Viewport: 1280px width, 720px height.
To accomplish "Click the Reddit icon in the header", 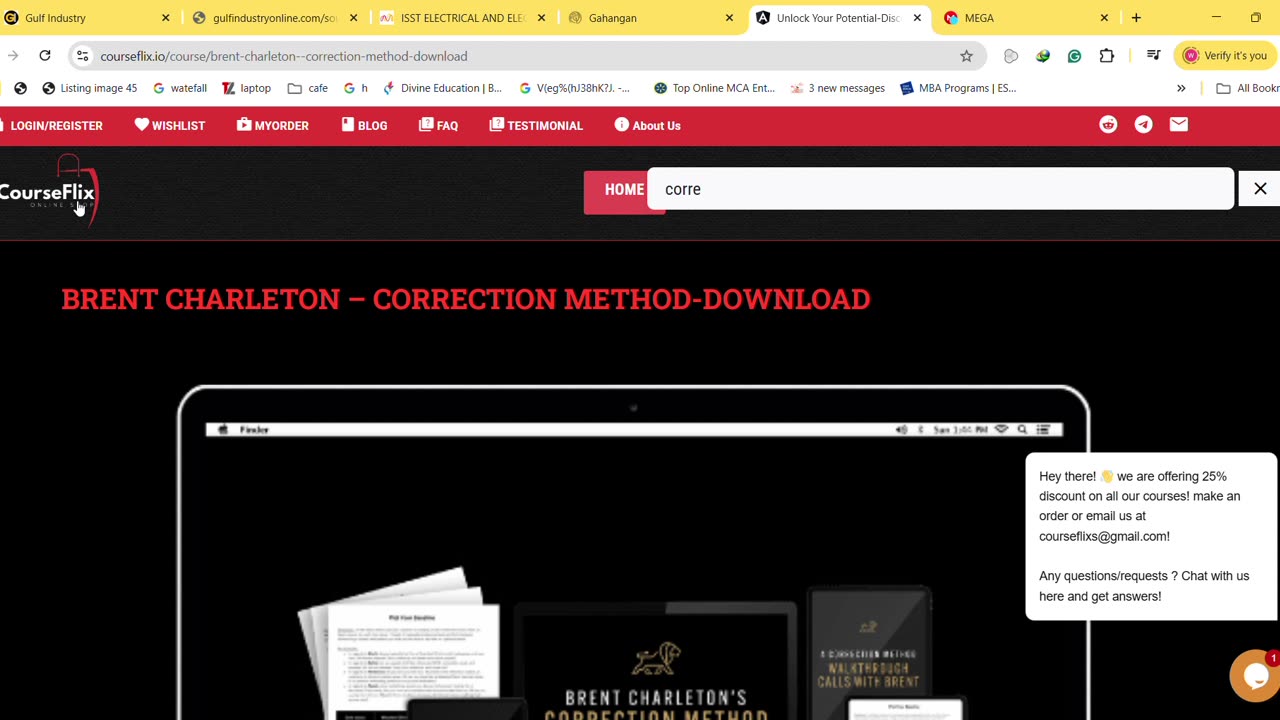I will pos(1108,125).
